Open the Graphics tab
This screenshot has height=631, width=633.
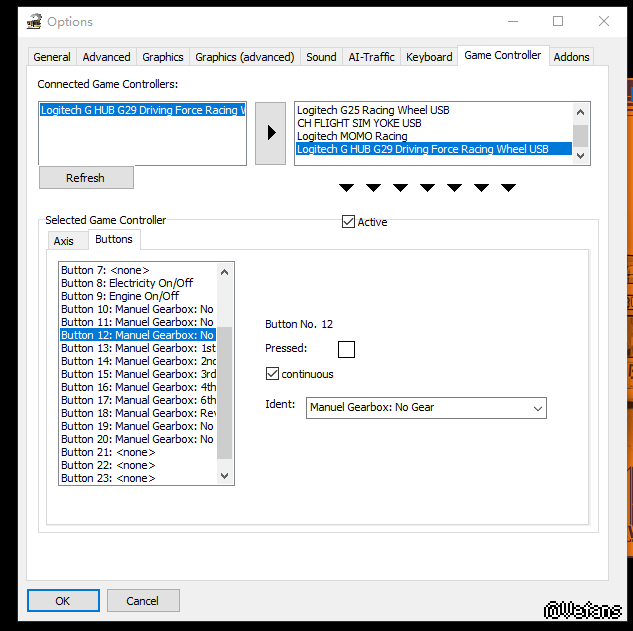pyautogui.click(x=163, y=57)
